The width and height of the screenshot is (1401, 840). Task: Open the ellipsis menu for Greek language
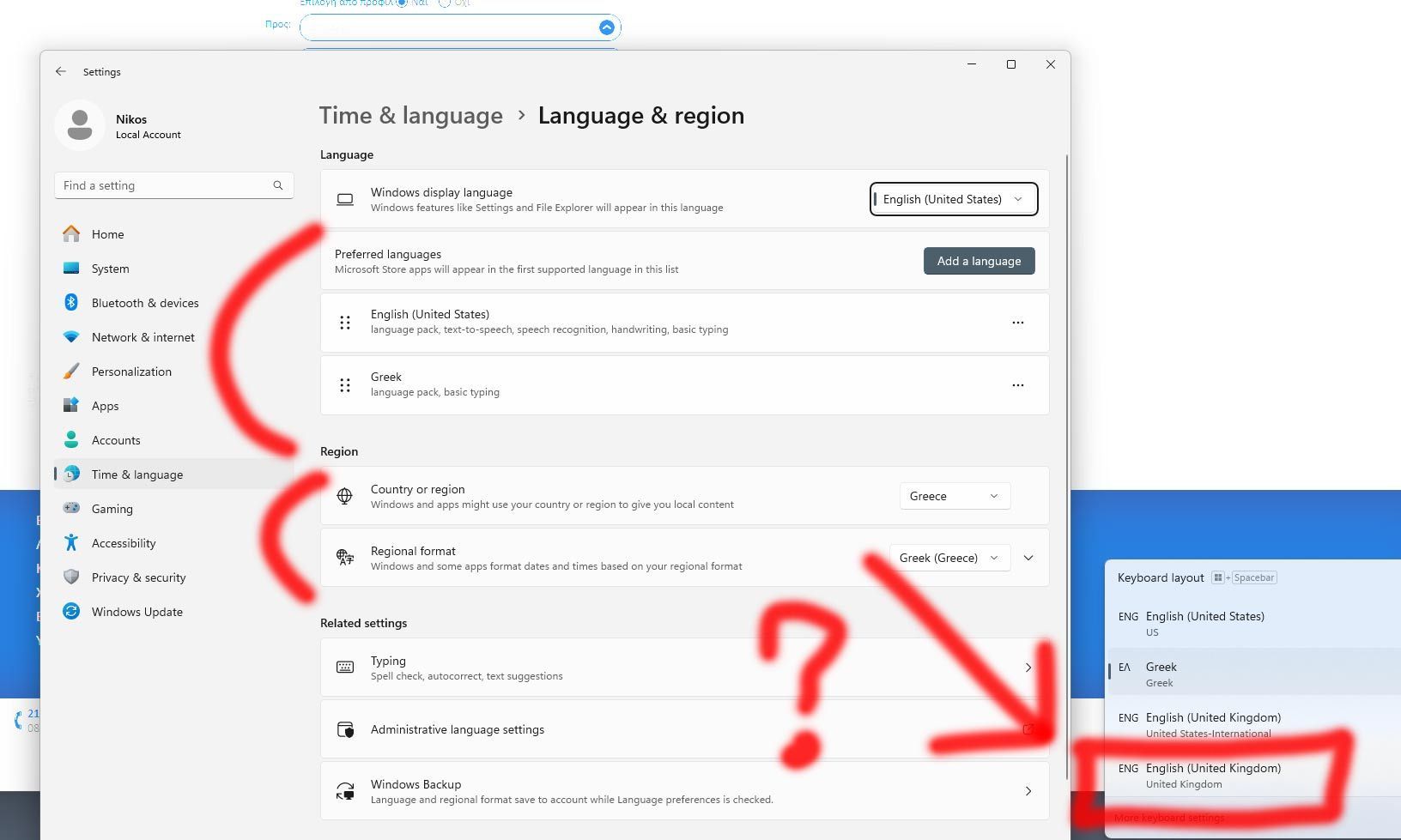(x=1018, y=385)
